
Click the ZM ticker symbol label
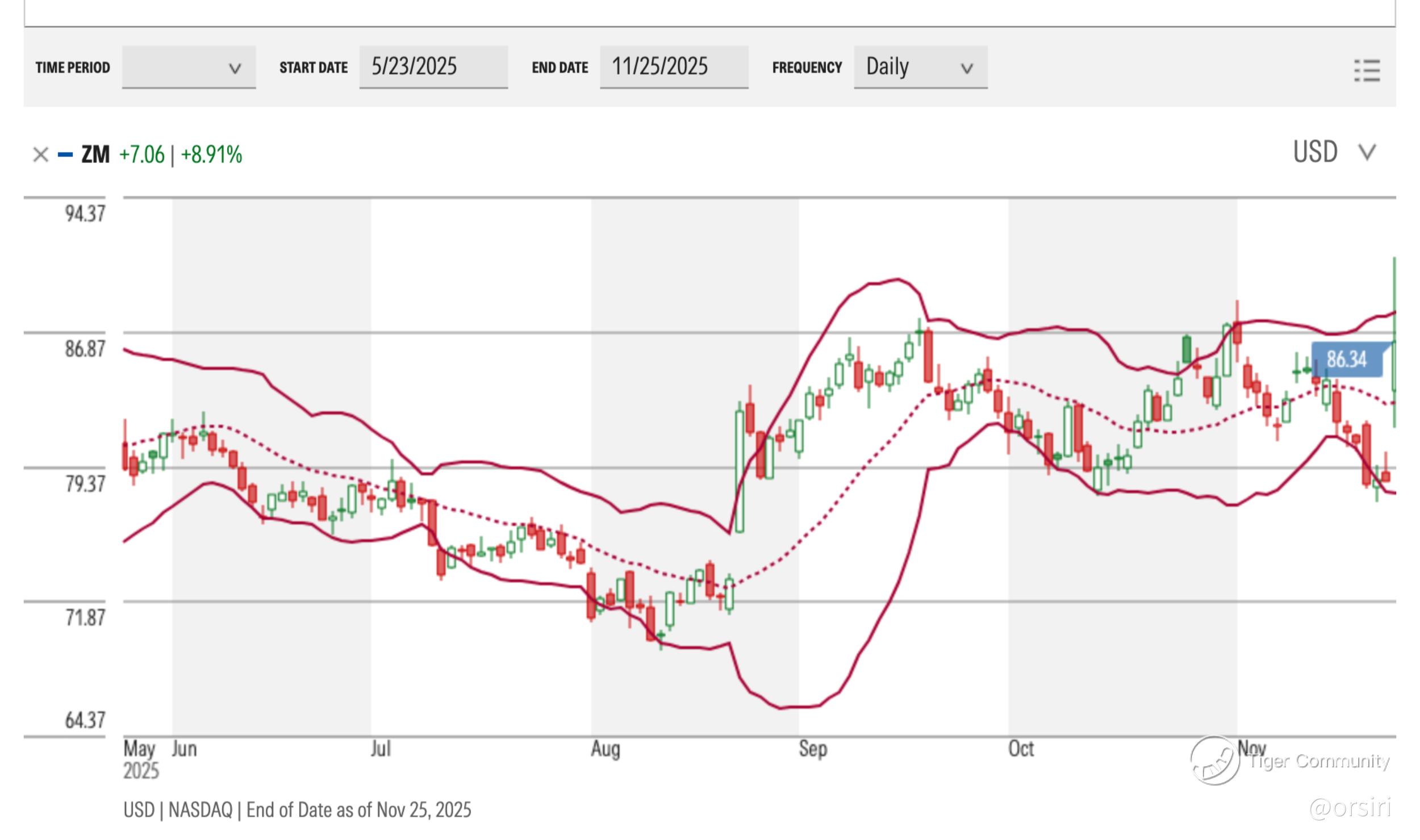coord(95,154)
